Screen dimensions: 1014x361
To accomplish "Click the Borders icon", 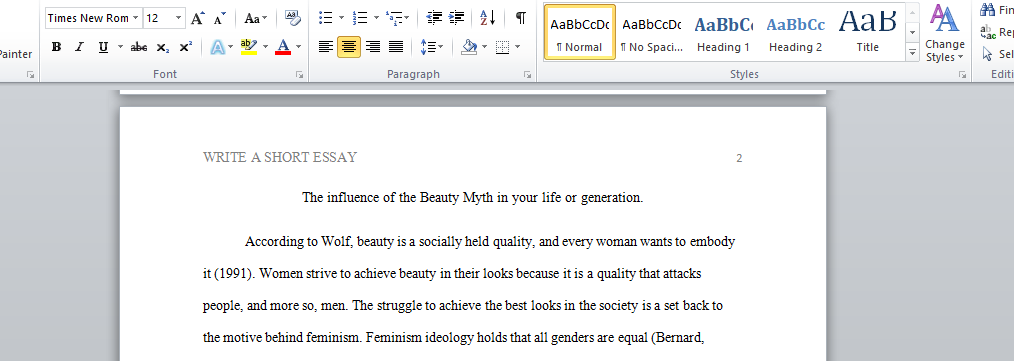I will 502,47.
